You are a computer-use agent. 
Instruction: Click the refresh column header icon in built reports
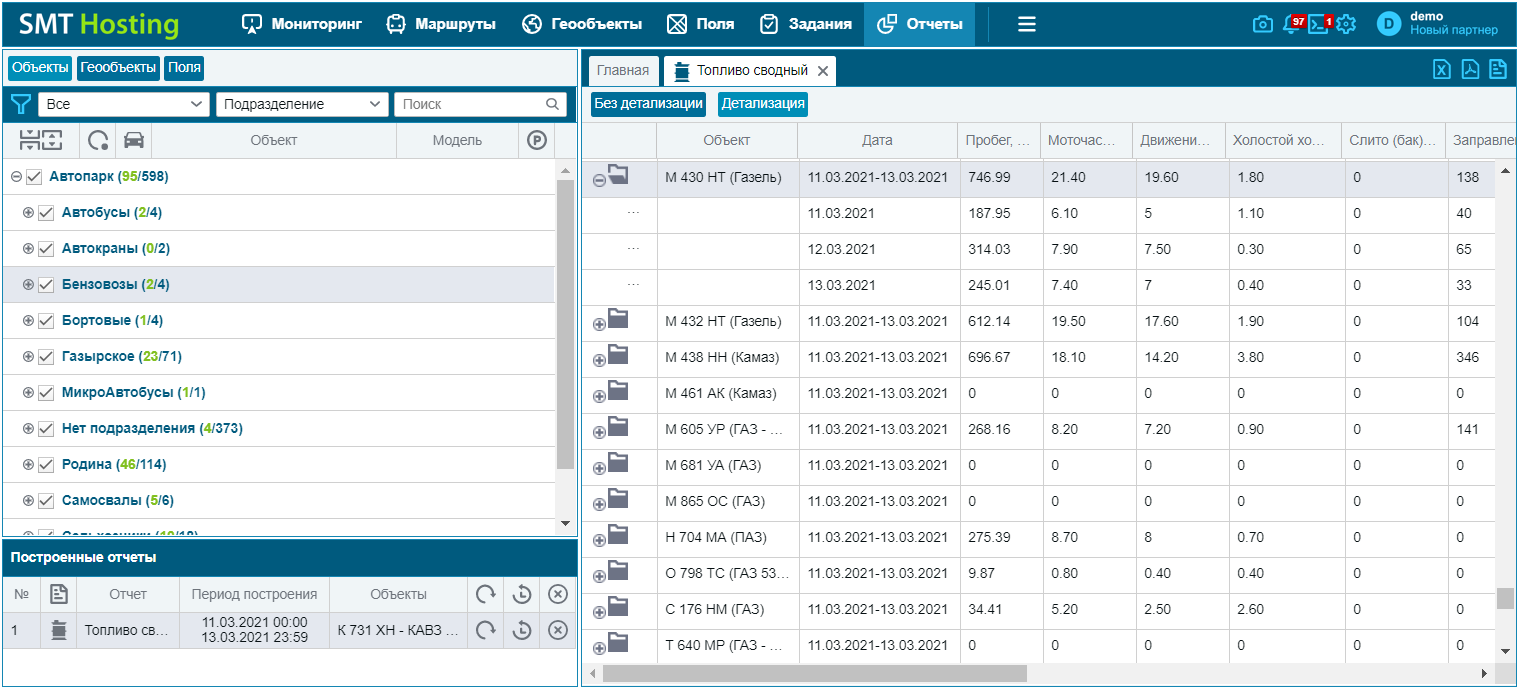tap(485, 594)
